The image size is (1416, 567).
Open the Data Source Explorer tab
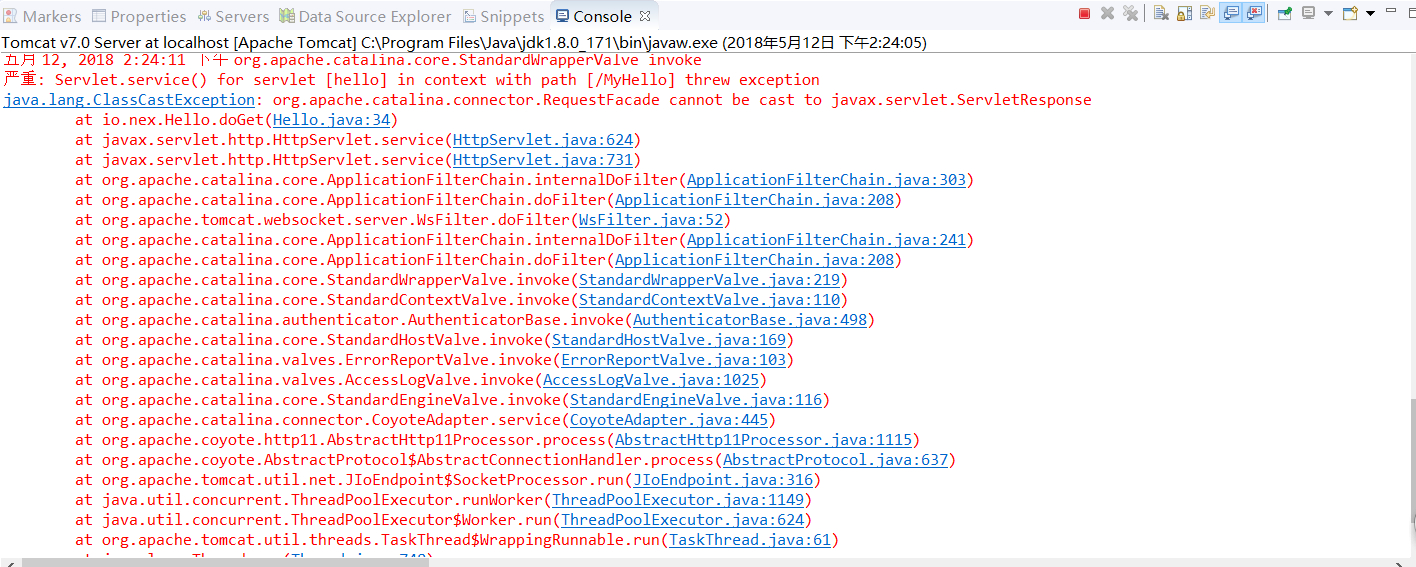[x=365, y=16]
